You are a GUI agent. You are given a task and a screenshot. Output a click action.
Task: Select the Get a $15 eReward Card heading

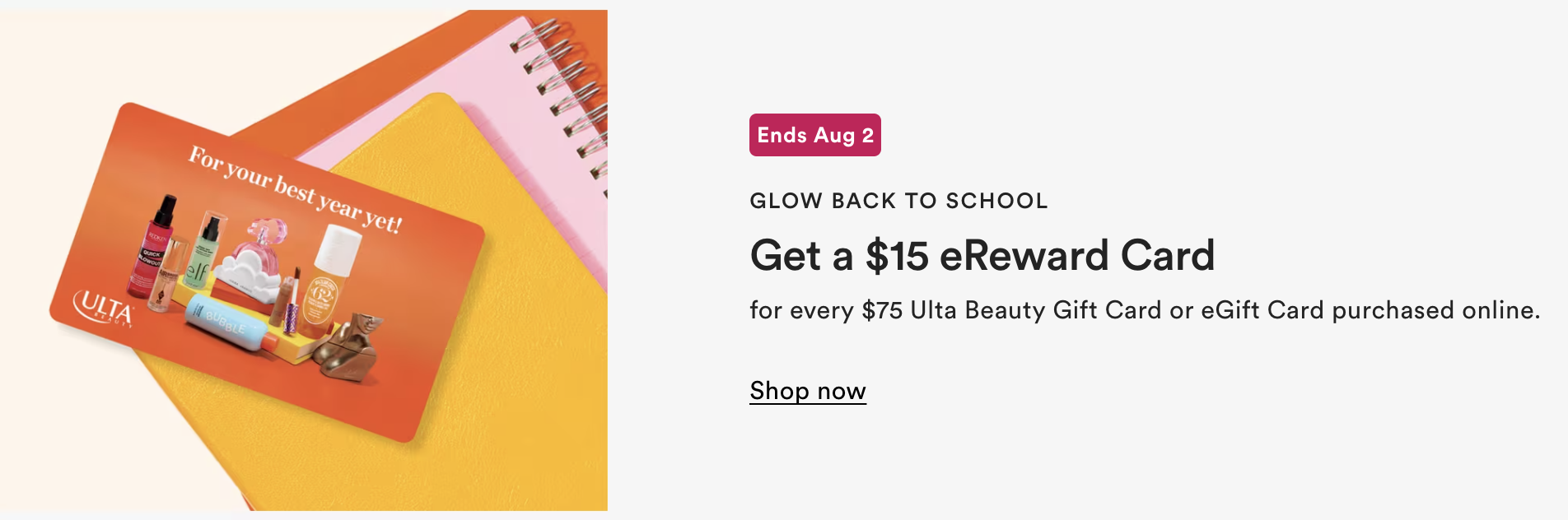(982, 255)
